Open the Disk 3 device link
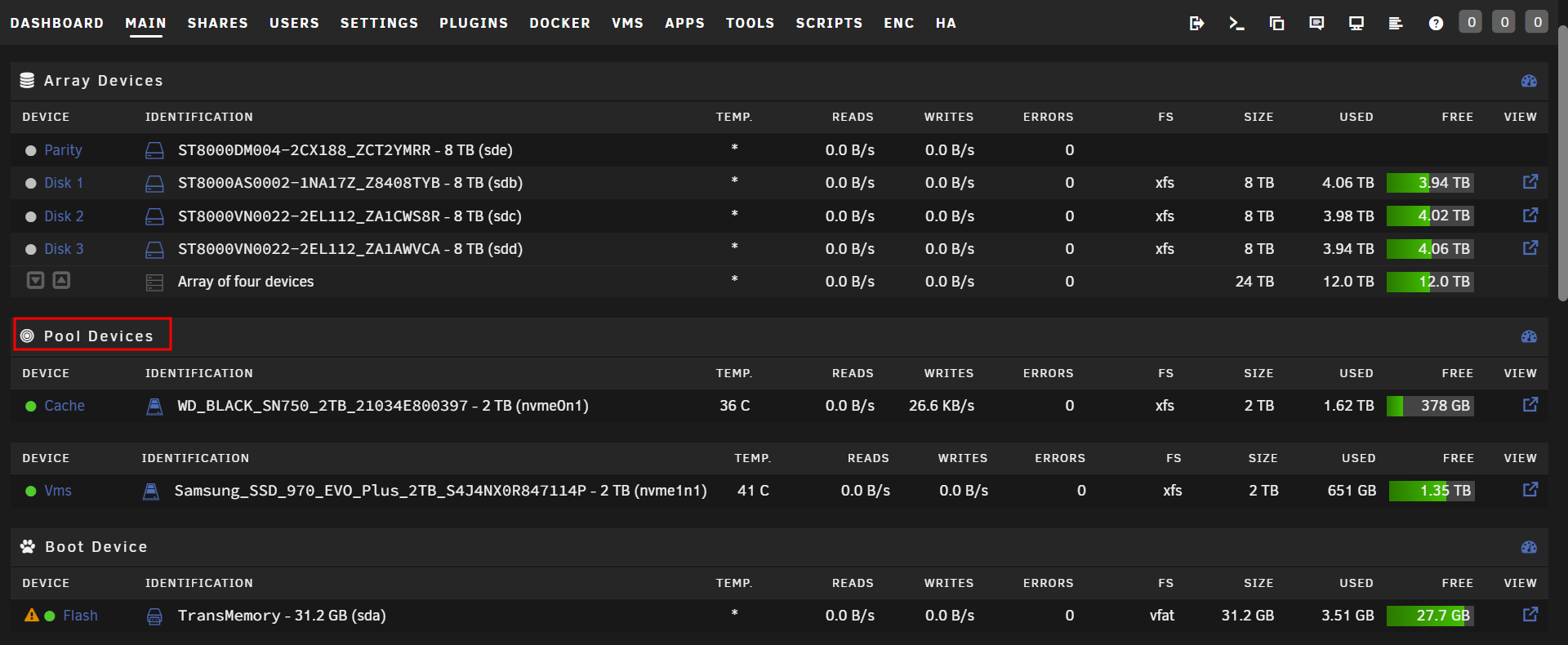This screenshot has width=1568, height=645. point(64,249)
